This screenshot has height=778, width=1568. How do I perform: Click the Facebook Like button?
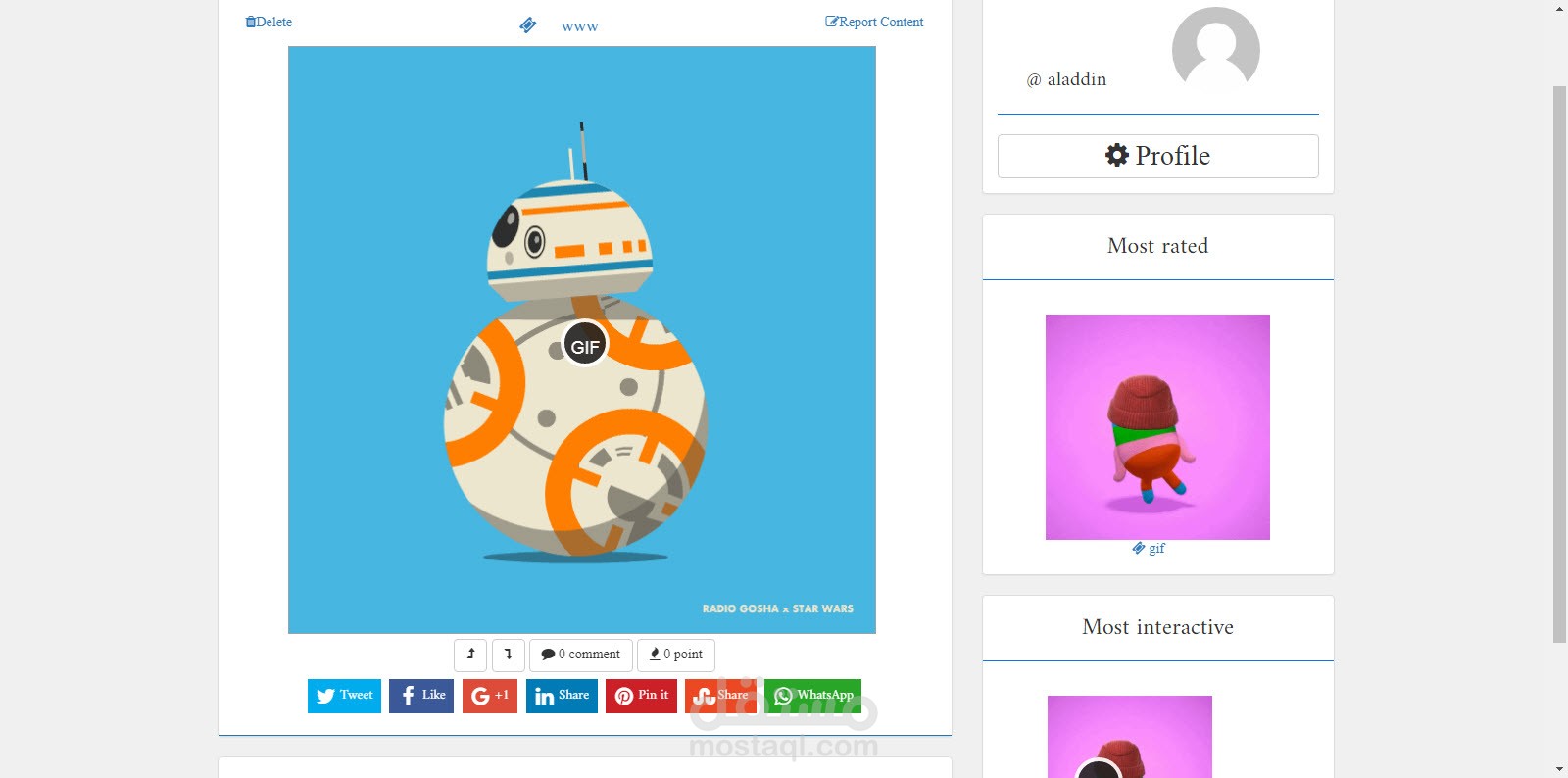[x=421, y=696]
